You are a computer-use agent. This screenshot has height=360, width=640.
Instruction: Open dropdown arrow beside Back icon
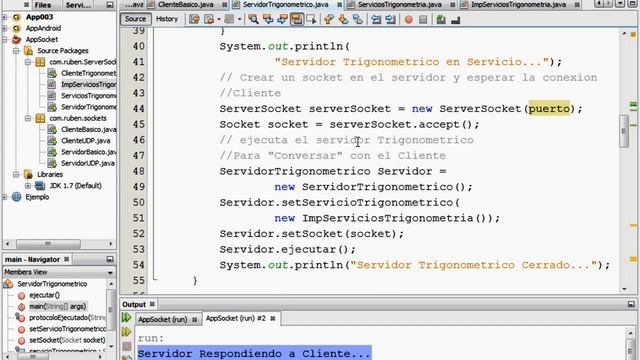[x=219, y=19]
